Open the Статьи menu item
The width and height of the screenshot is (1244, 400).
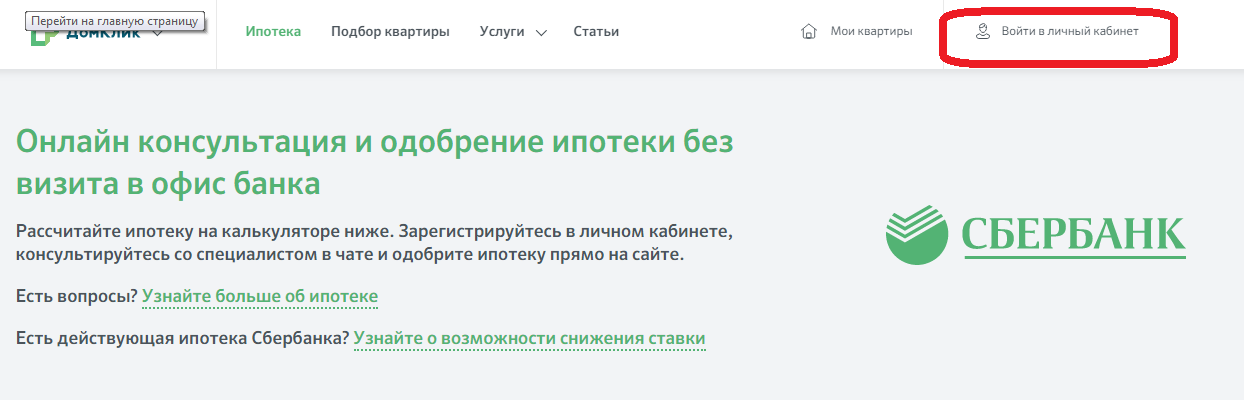tap(596, 31)
